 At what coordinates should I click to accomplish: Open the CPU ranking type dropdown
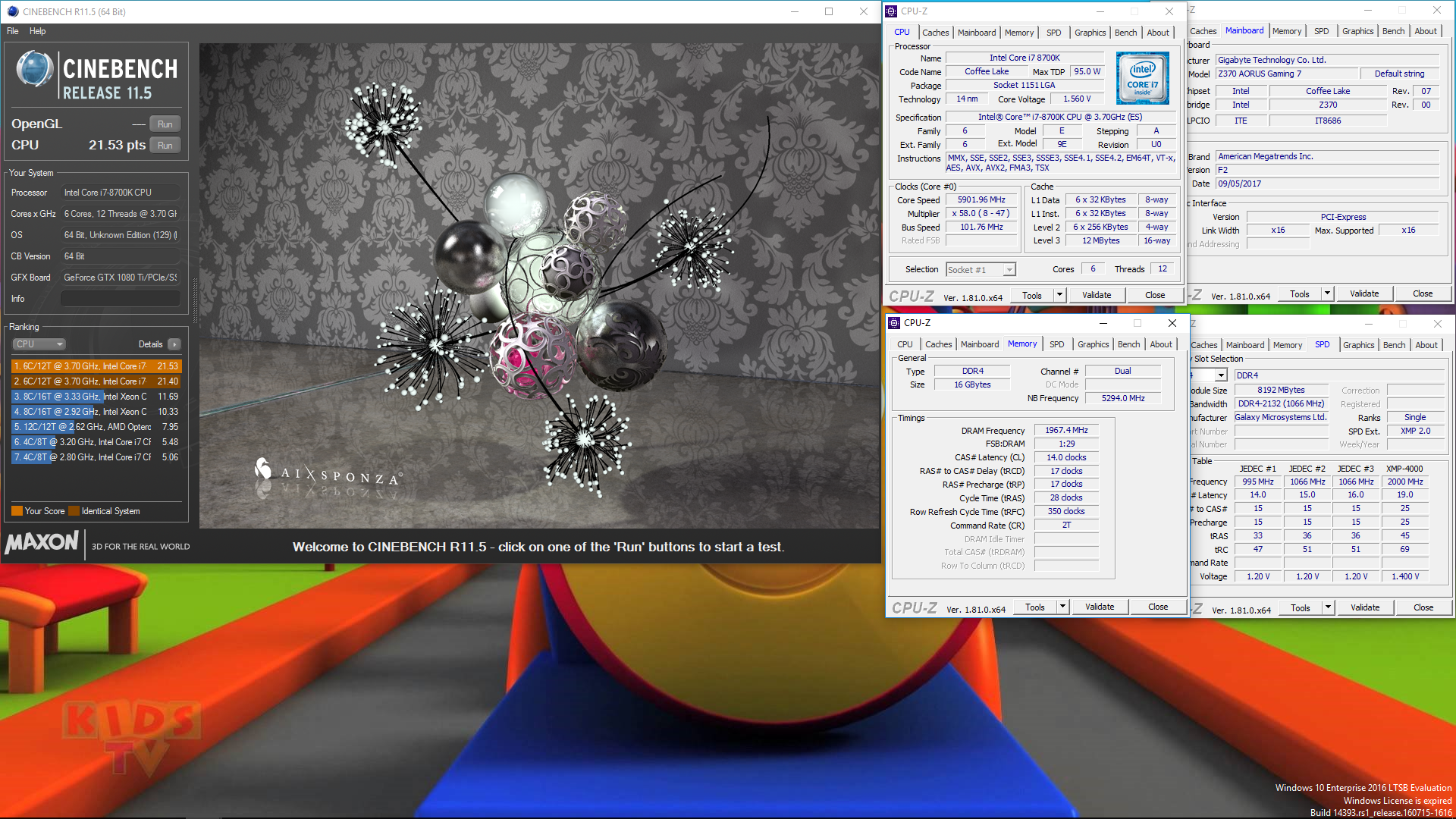click(39, 344)
